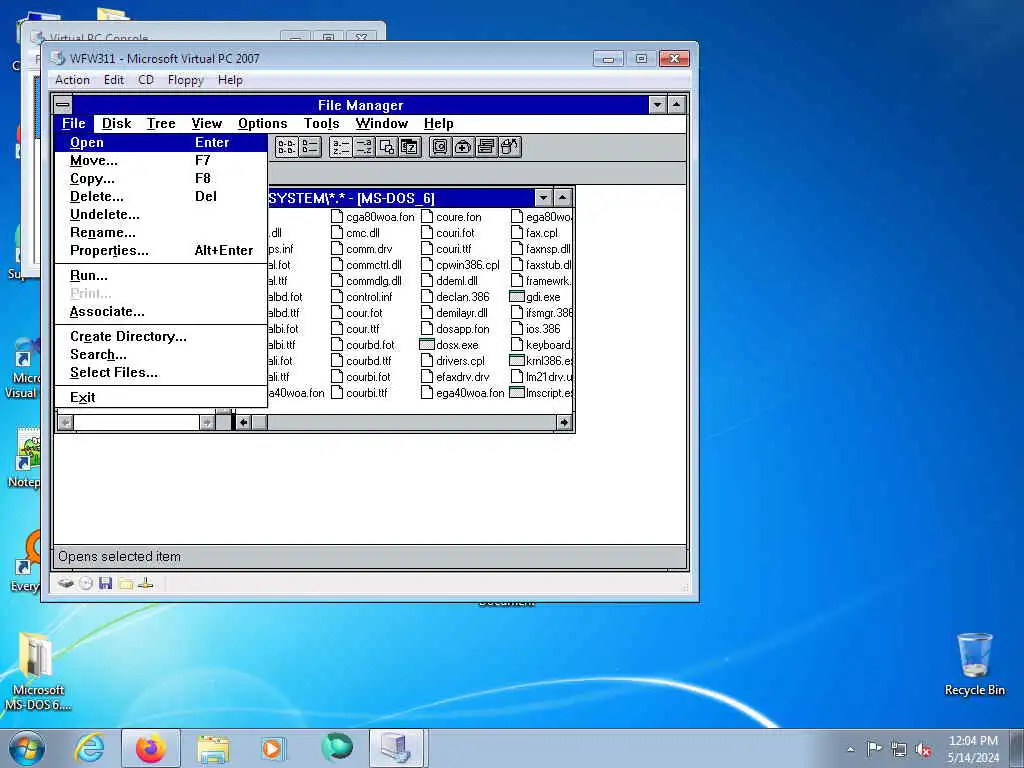1024x768 pixels.
Task: Click volume muted icon in system tray
Action: [923, 749]
